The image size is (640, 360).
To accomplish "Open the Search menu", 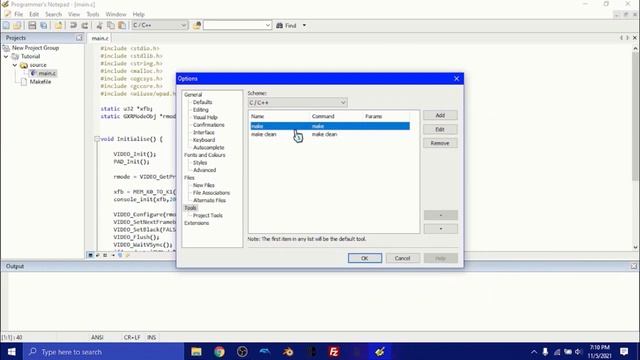I will tap(53, 14).
